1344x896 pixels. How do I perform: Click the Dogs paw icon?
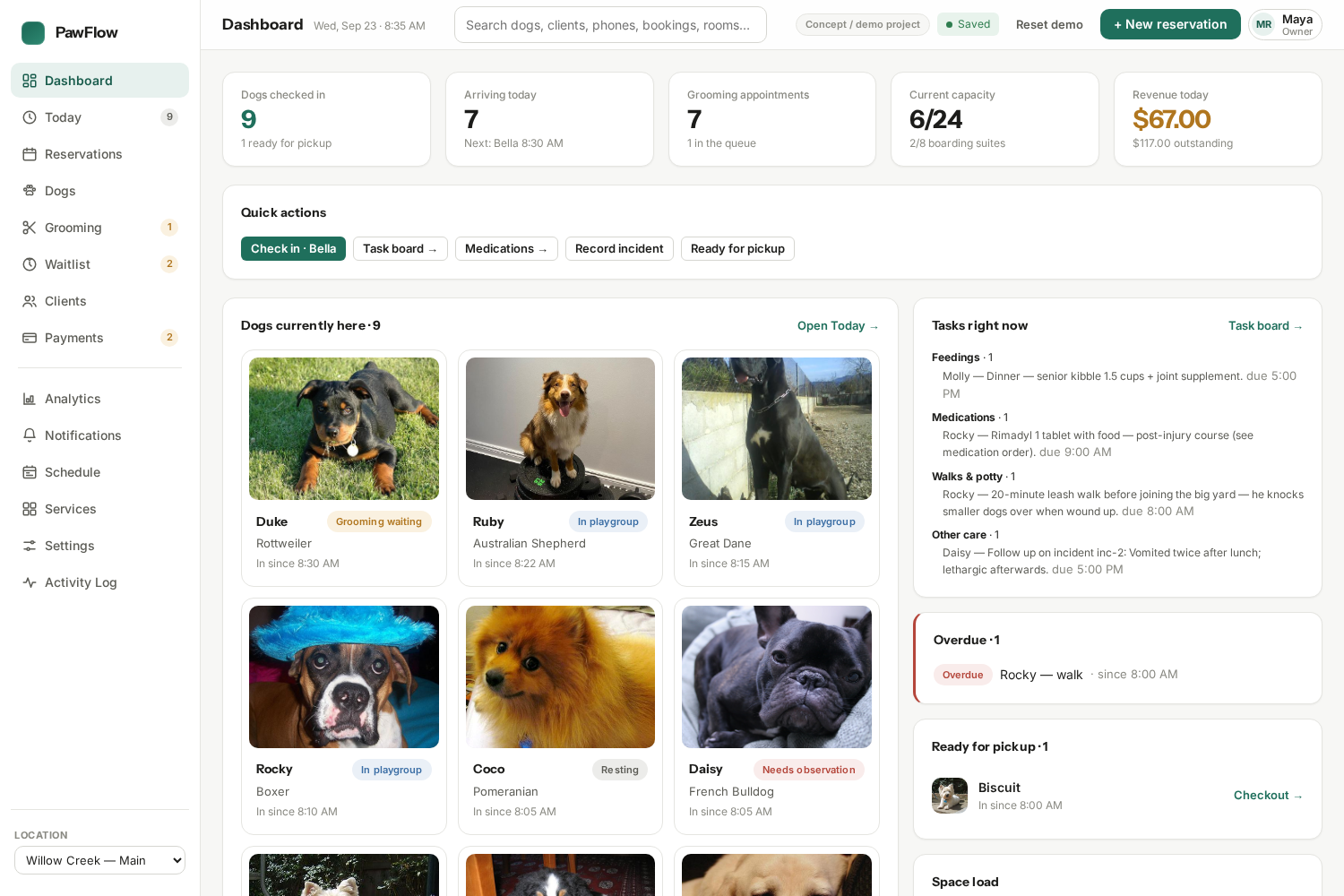(x=30, y=191)
